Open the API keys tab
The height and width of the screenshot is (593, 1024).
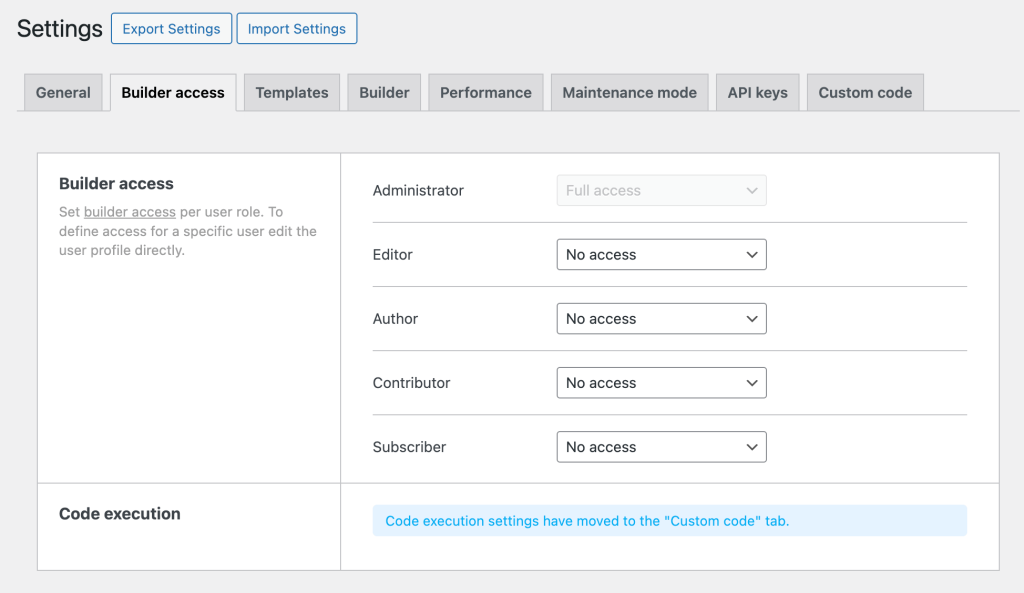757,93
